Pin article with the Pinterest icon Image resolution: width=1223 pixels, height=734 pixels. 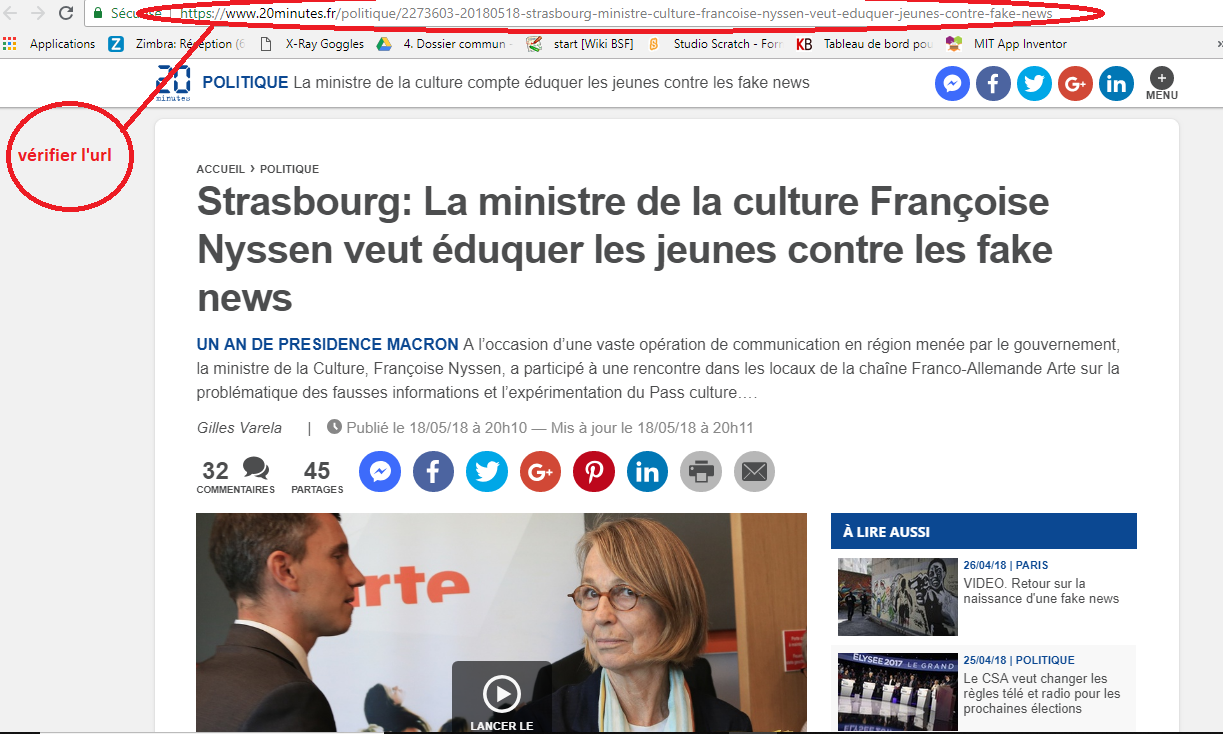(594, 471)
